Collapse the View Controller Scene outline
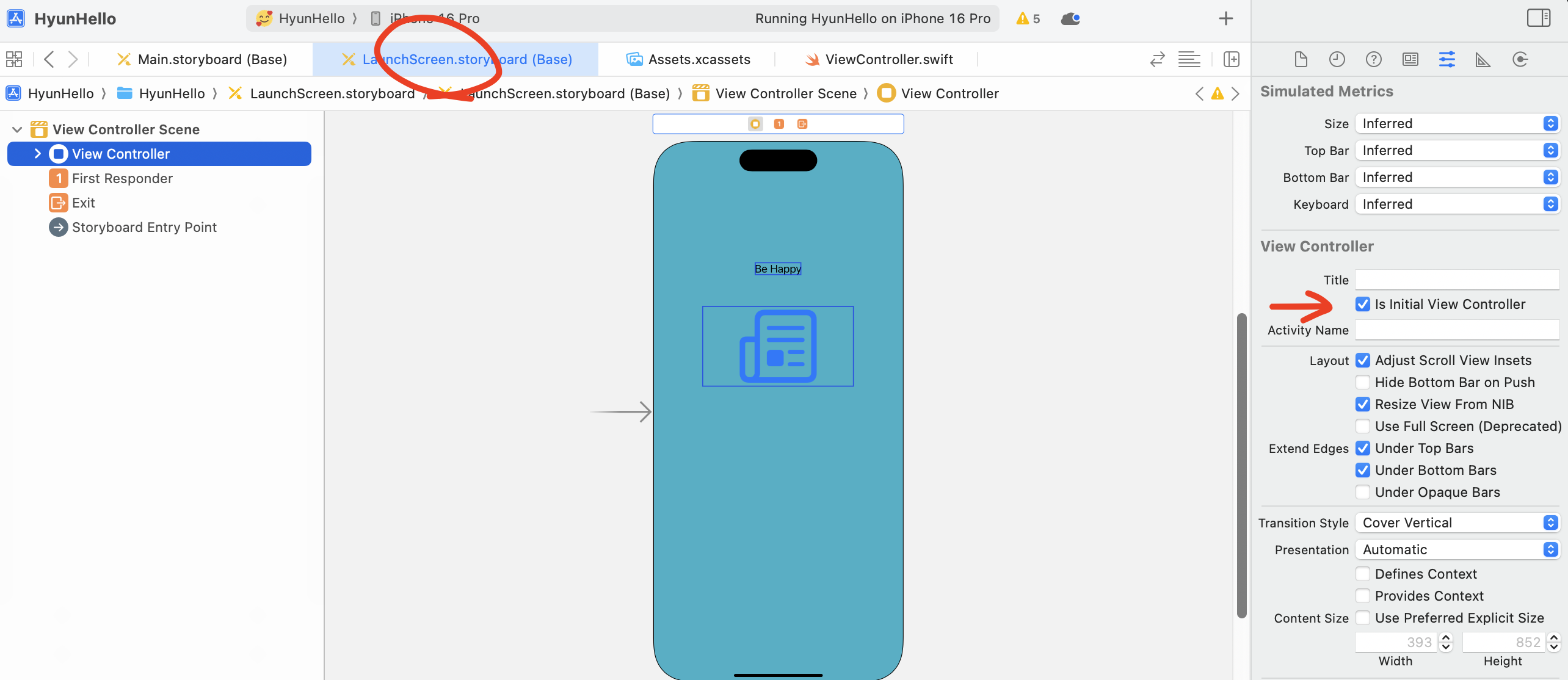Viewport: 1568px width, 680px height. click(x=17, y=129)
